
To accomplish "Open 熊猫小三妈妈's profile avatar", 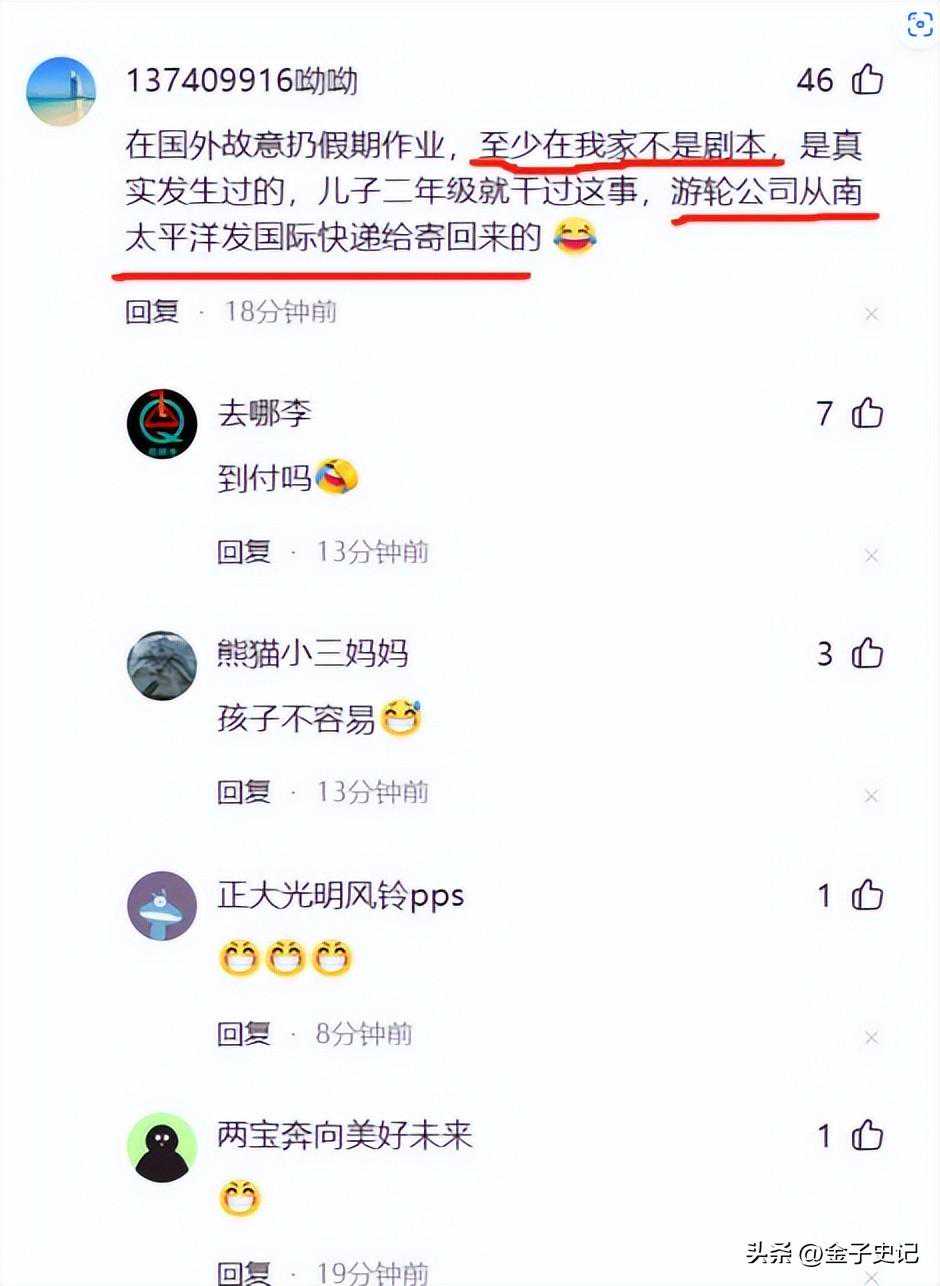I will [x=162, y=665].
